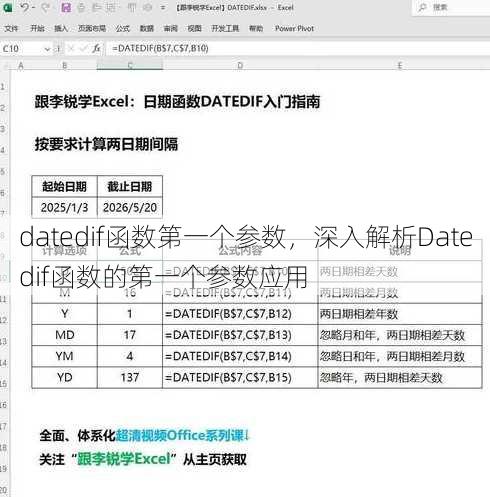The height and width of the screenshot is (497, 490).
Task: Click line 关注“跟李锐学Excel”从主页获取
Action: 143,459
